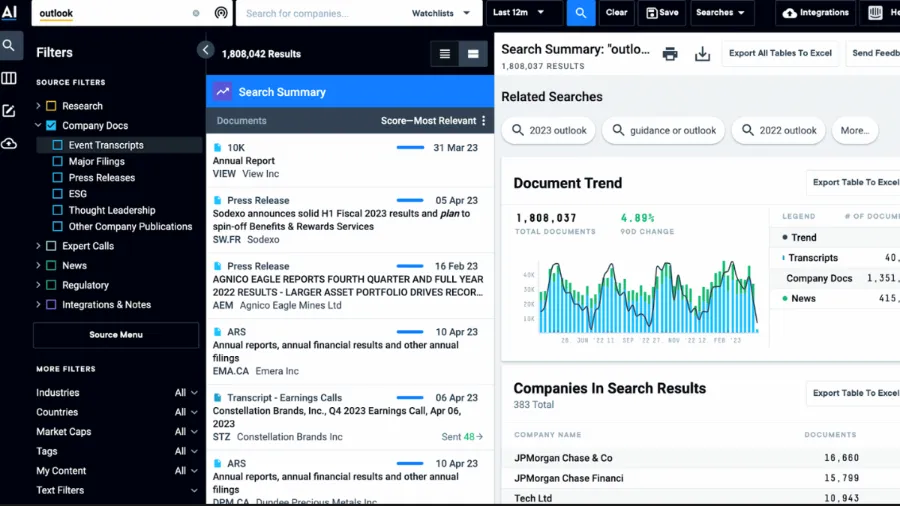Viewport: 900px width, 506px height.
Task: Collapse the Filters panel arrow
Action: click(x=205, y=50)
